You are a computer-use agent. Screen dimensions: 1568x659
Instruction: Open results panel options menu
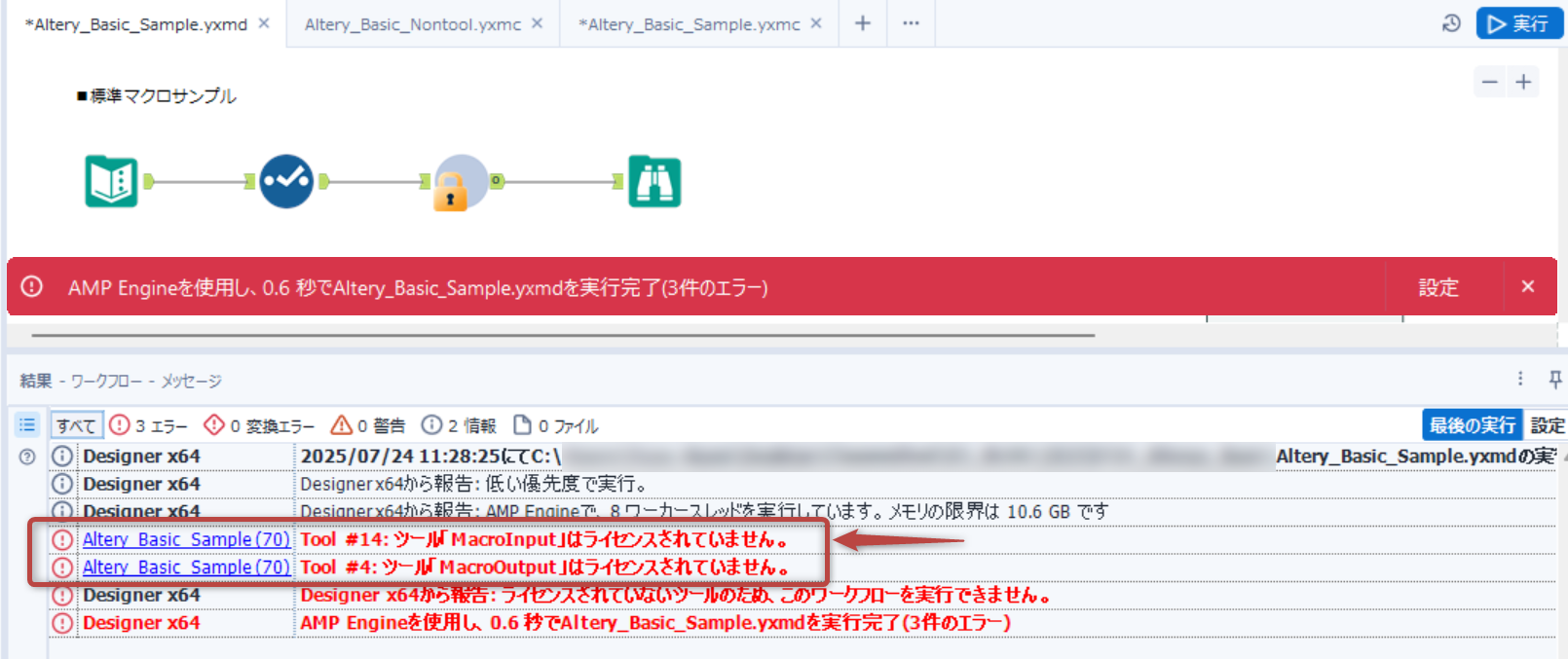point(1520,379)
